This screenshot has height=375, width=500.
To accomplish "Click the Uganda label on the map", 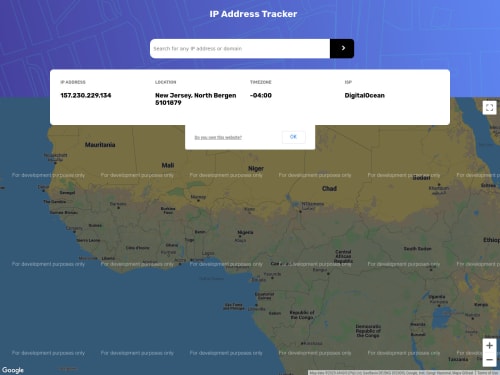I will [437, 296].
